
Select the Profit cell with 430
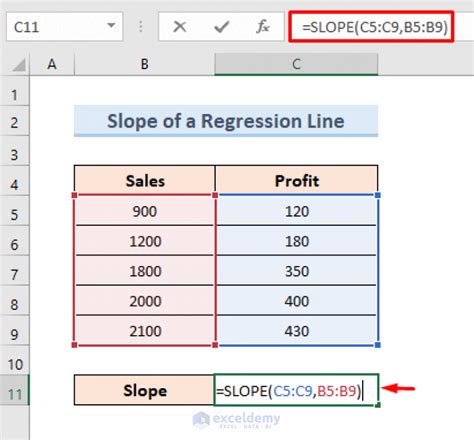297,331
